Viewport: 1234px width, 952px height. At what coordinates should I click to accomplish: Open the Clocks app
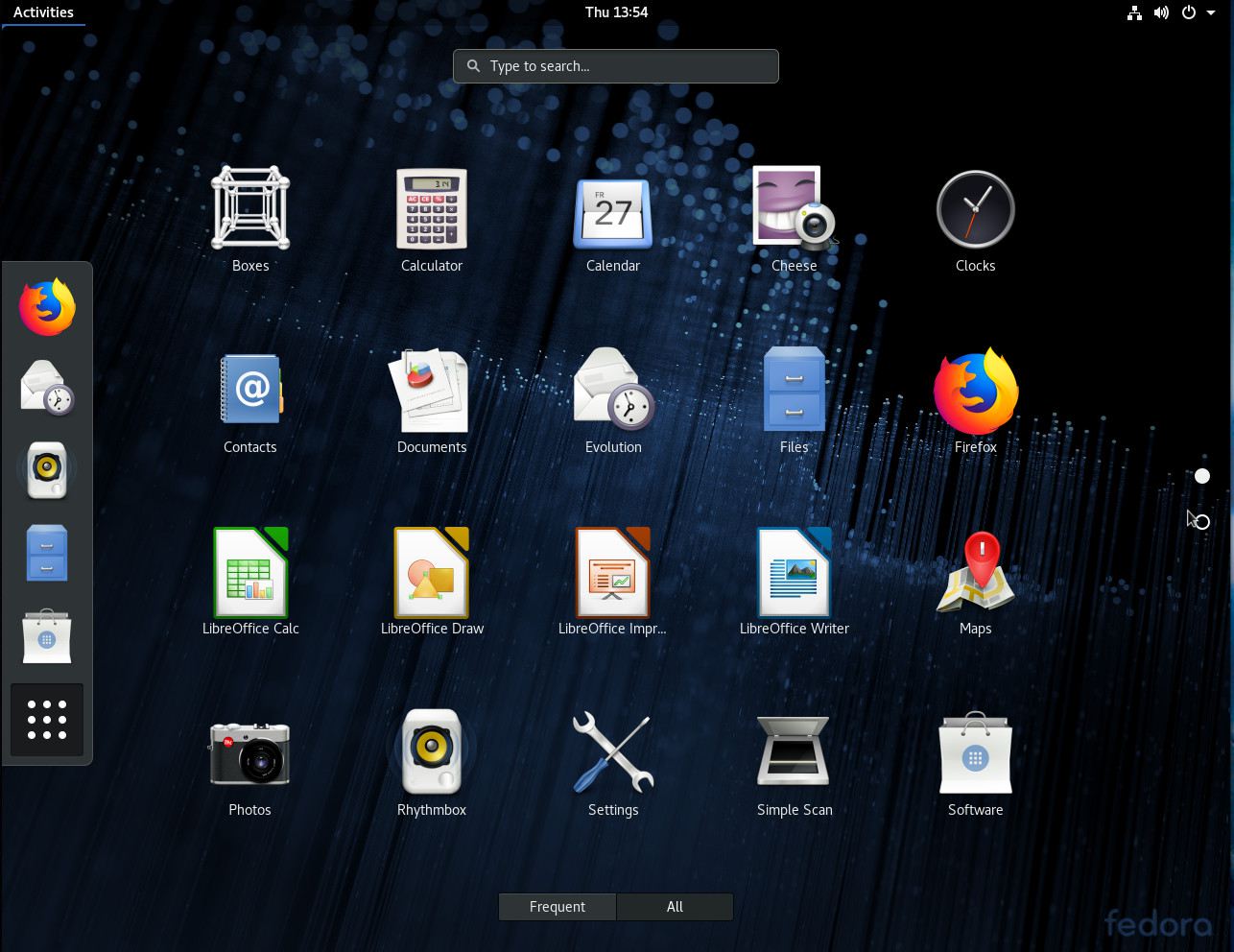tap(975, 220)
